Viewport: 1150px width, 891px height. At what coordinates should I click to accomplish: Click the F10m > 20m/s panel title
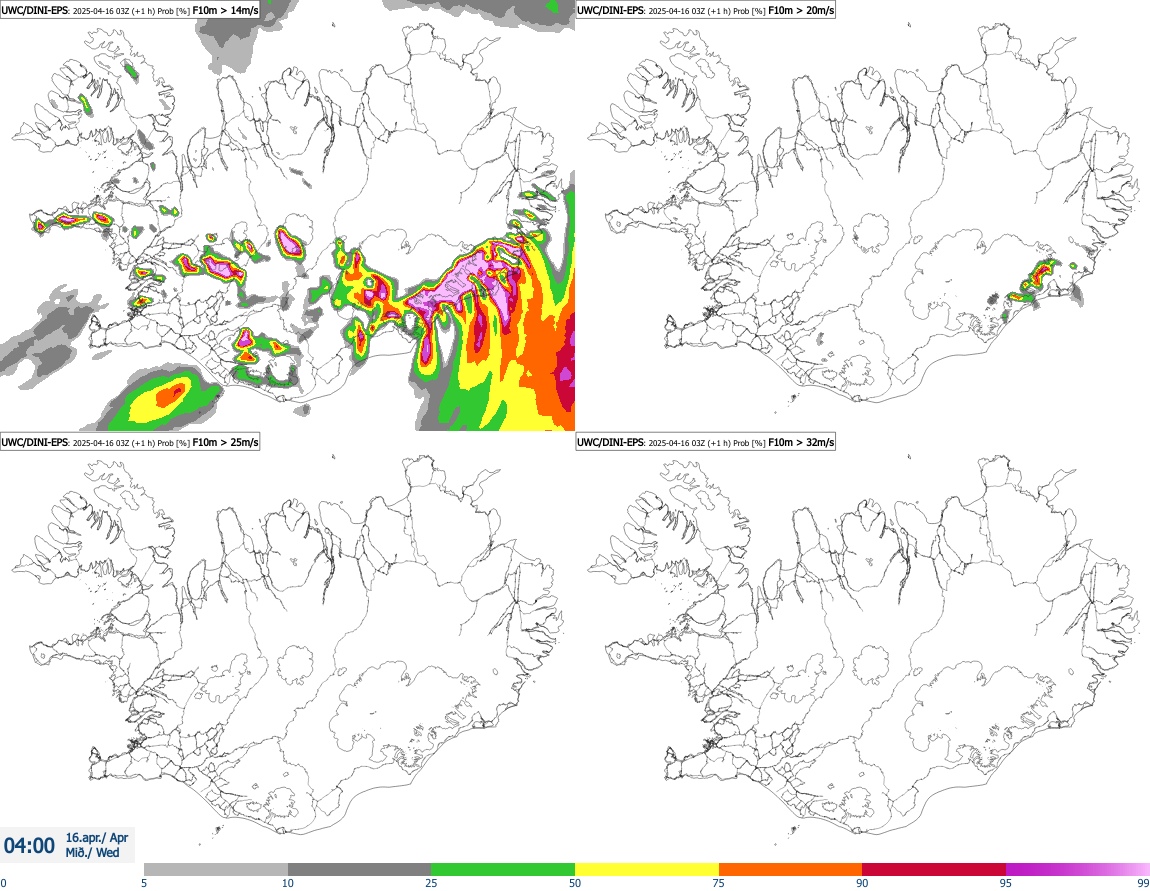(706, 11)
